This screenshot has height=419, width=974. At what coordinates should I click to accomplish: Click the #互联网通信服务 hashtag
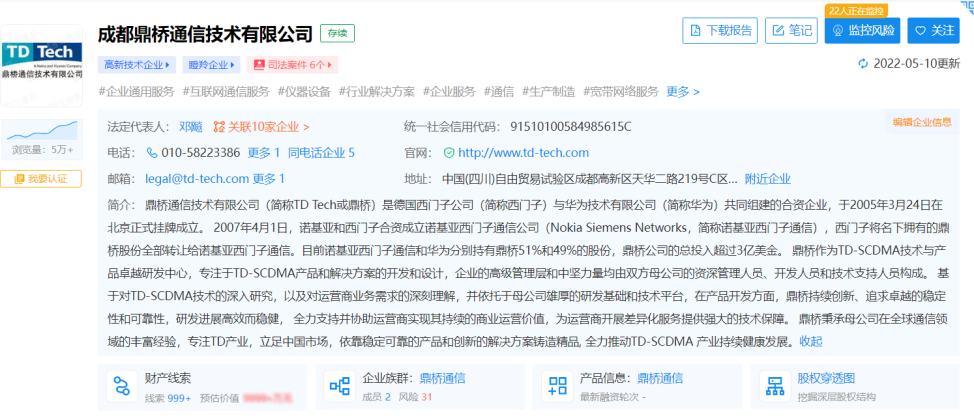226,92
